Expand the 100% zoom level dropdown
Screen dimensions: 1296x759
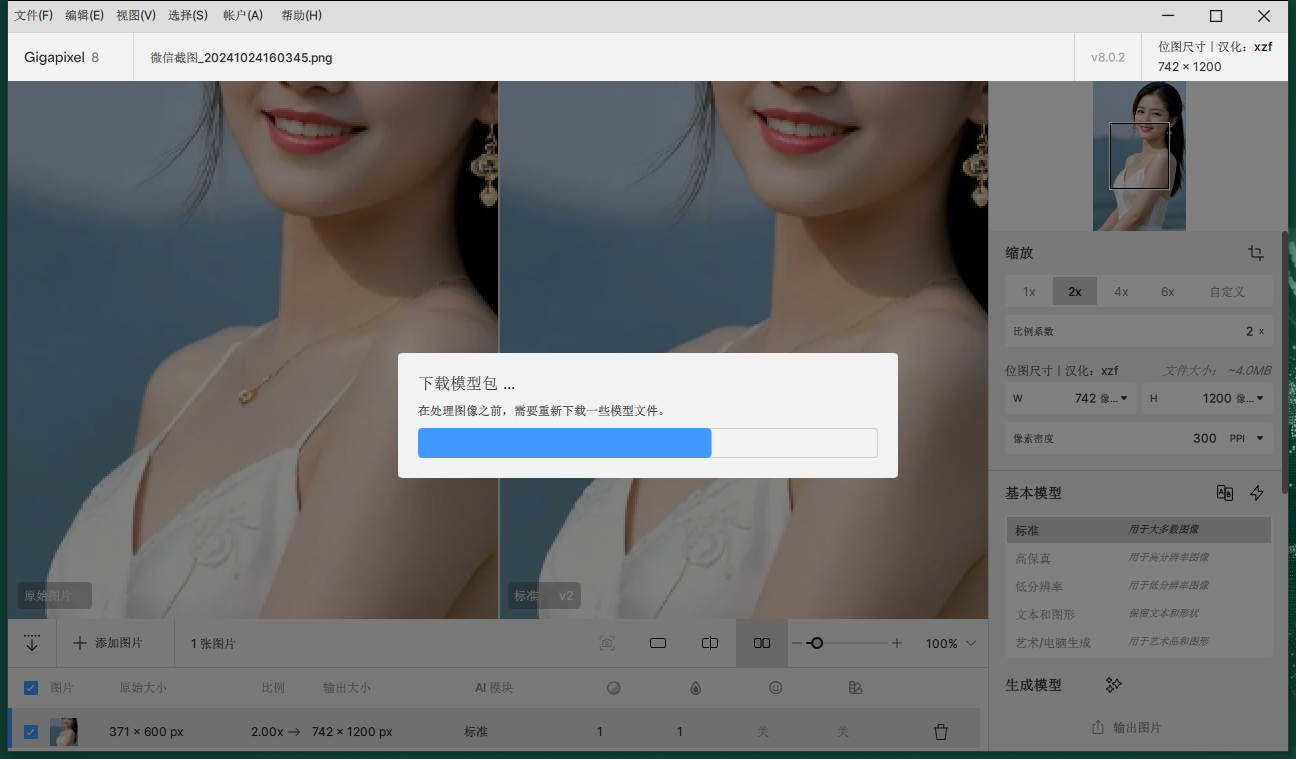click(948, 643)
